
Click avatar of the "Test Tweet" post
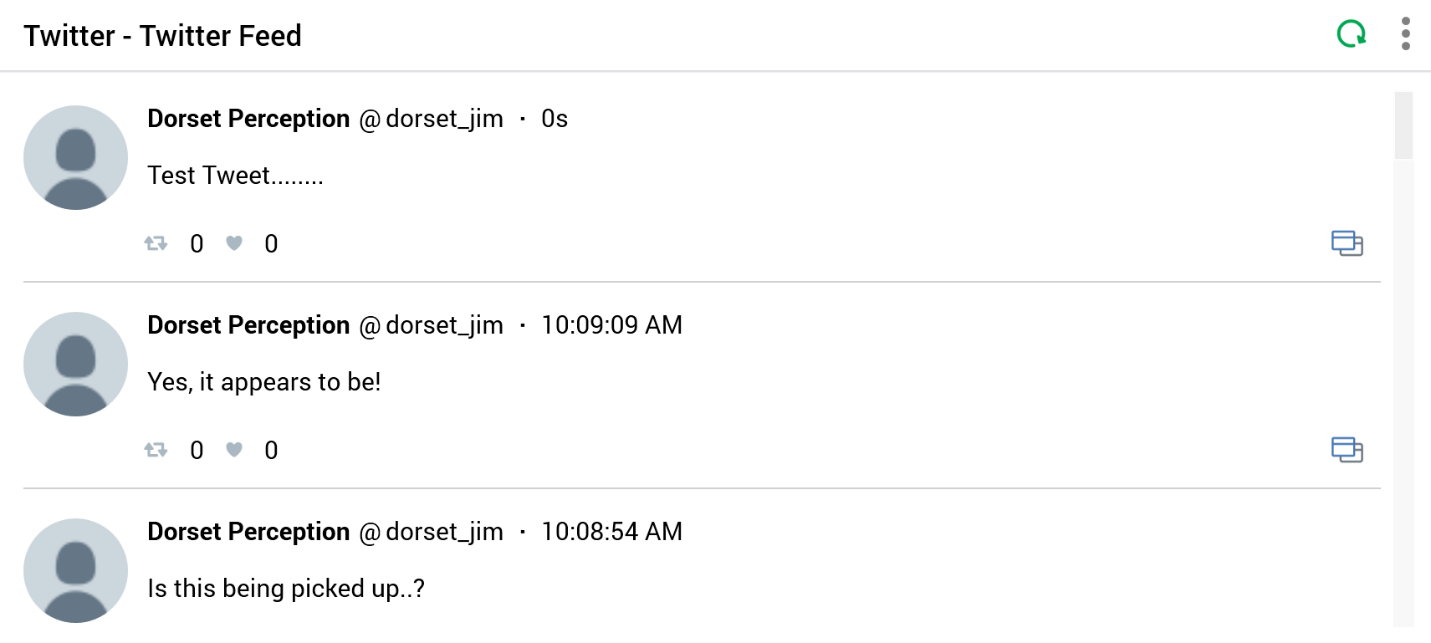(75, 158)
